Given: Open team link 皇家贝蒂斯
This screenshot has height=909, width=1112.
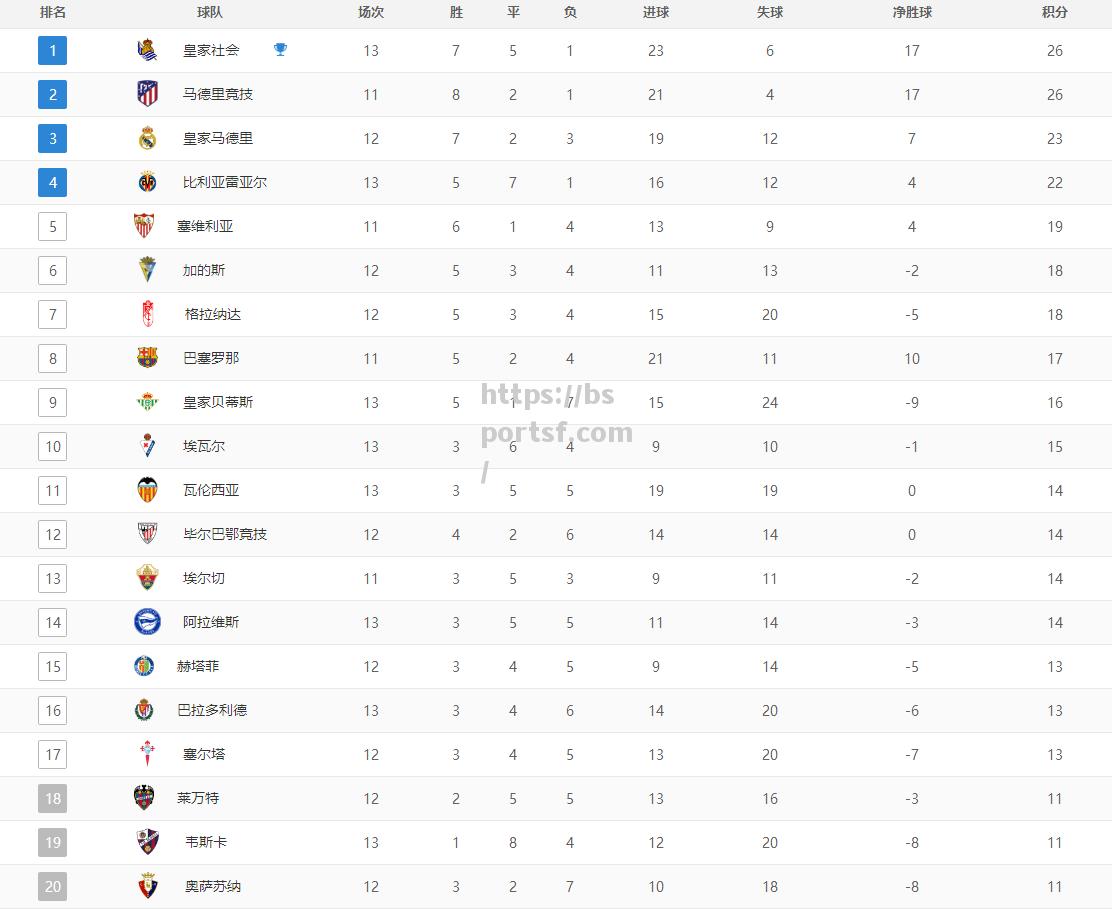Looking at the screenshot, I should (x=218, y=402).
